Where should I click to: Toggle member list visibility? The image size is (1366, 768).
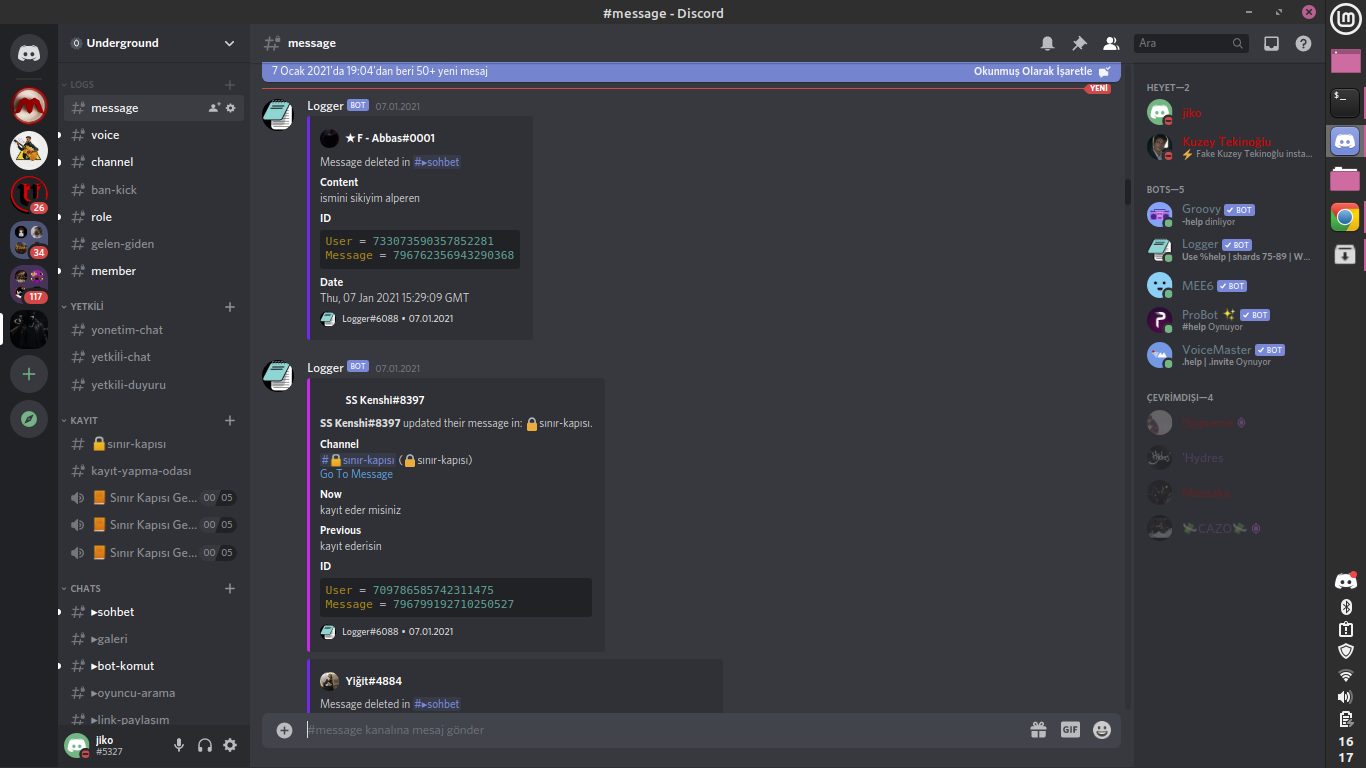click(x=1111, y=43)
